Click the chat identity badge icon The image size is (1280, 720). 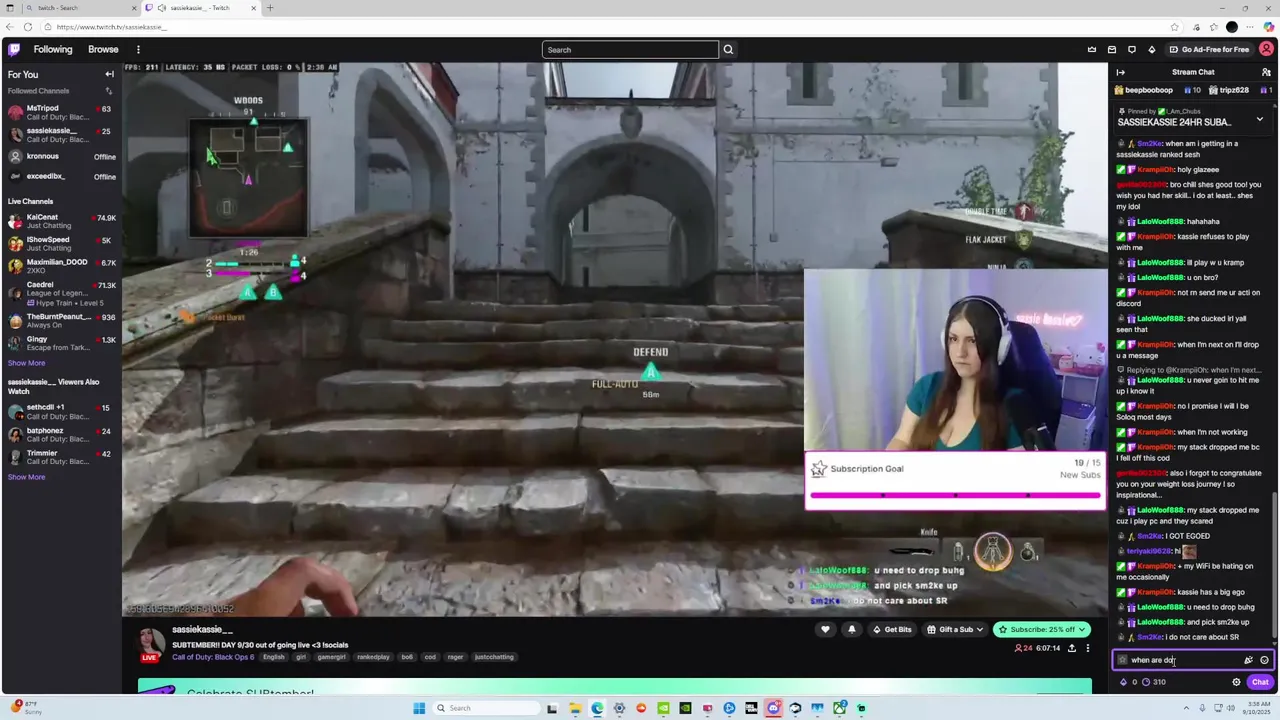(1122, 660)
